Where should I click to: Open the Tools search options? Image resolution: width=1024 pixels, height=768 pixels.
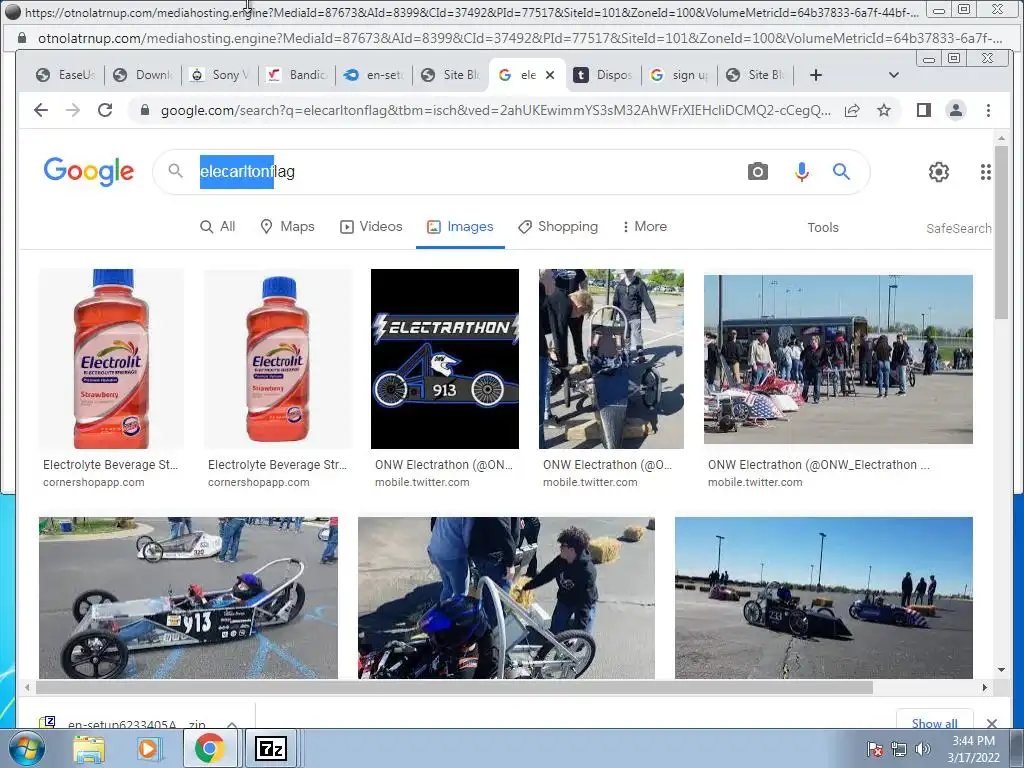(823, 227)
